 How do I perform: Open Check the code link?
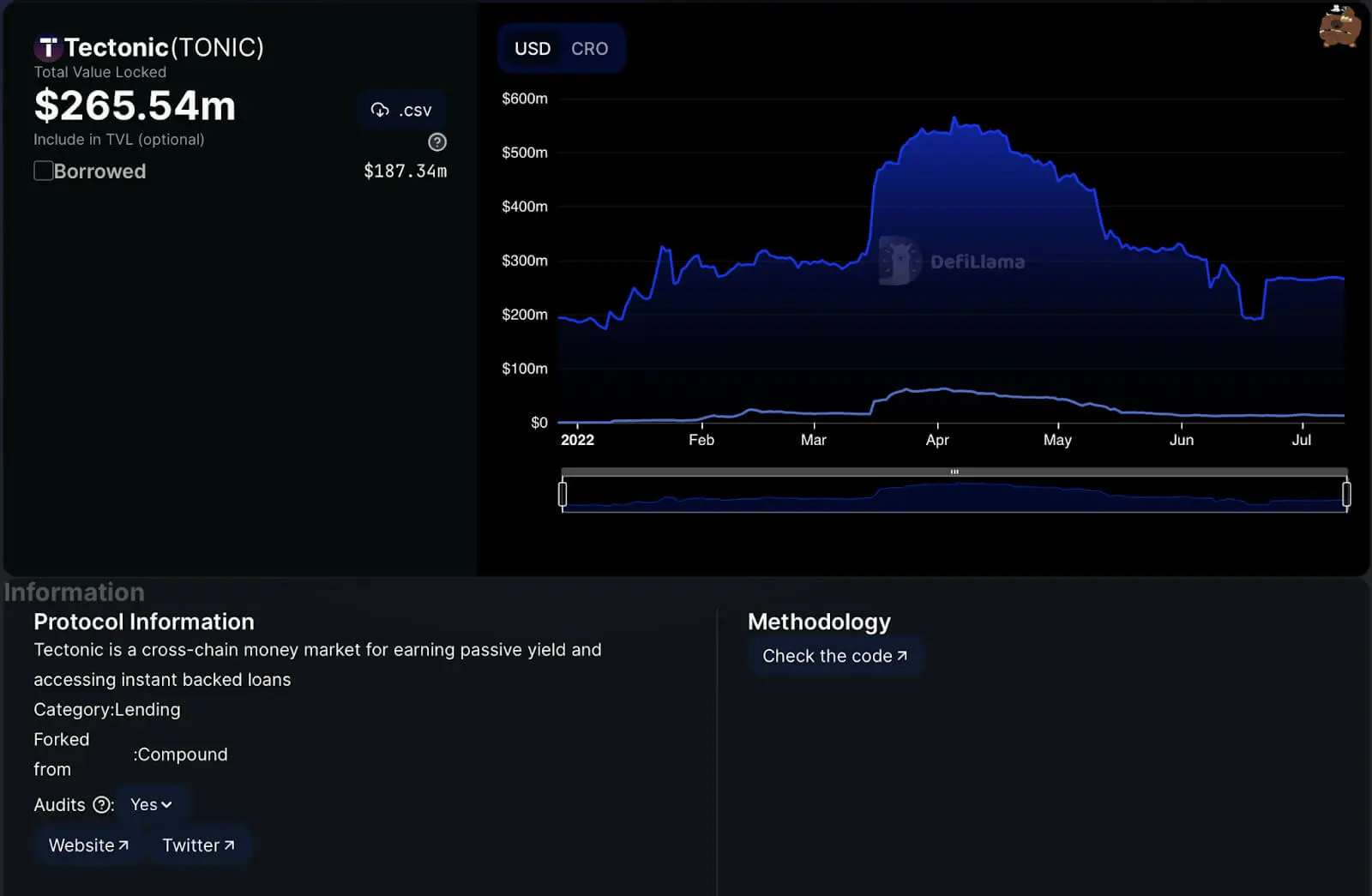coord(834,656)
